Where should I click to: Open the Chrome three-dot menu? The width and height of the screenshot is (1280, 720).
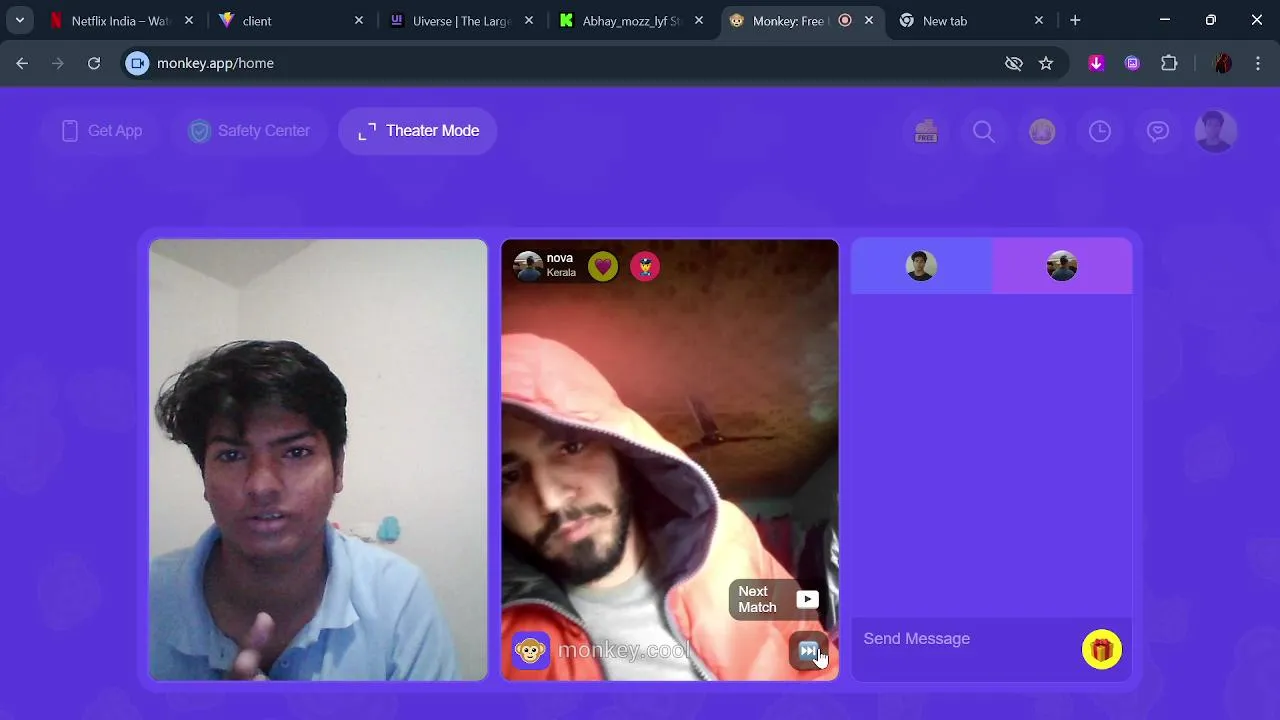[x=1258, y=63]
